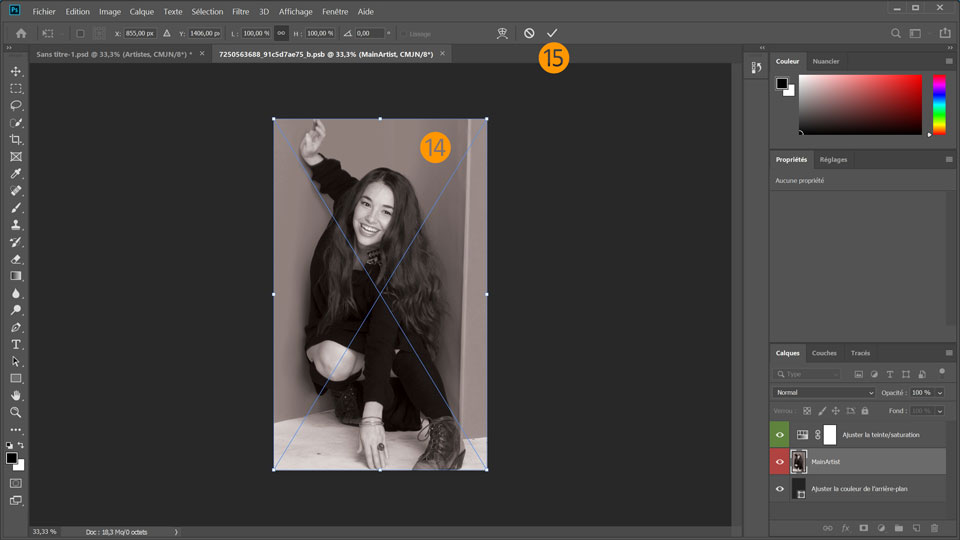Toggle the width-height link in options bar
960x540 pixels.
282,33
